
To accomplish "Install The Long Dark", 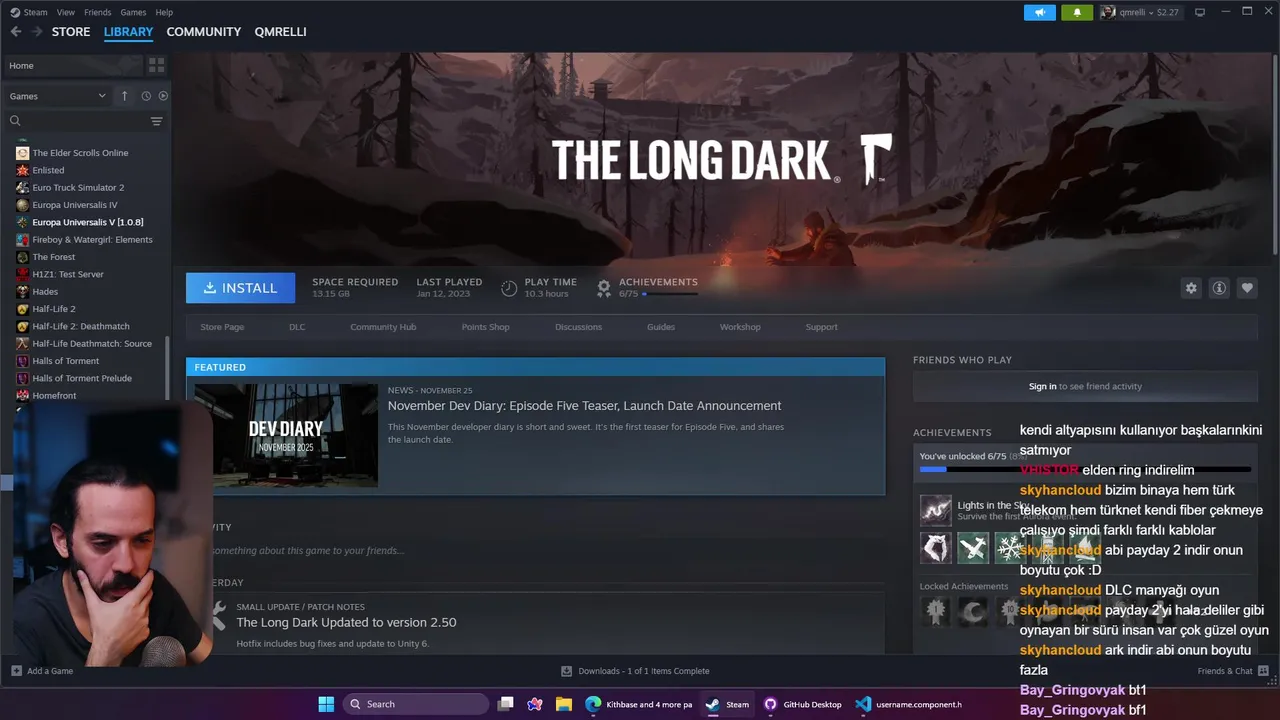I will [x=240, y=288].
